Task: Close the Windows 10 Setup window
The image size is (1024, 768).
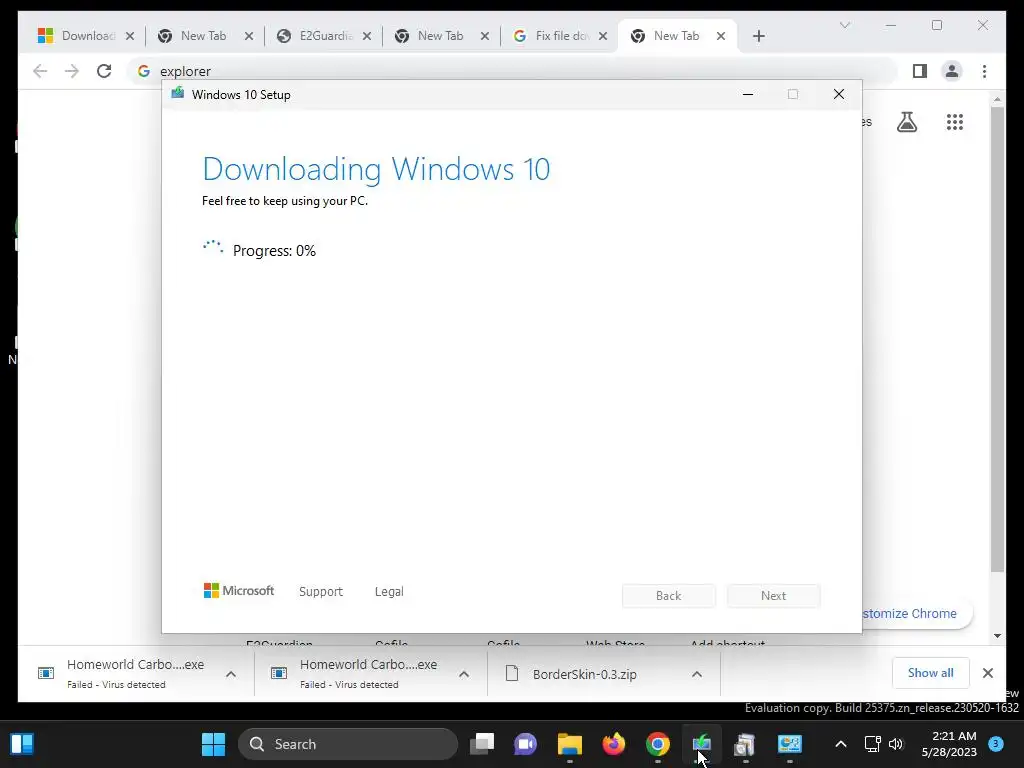Action: click(x=839, y=95)
